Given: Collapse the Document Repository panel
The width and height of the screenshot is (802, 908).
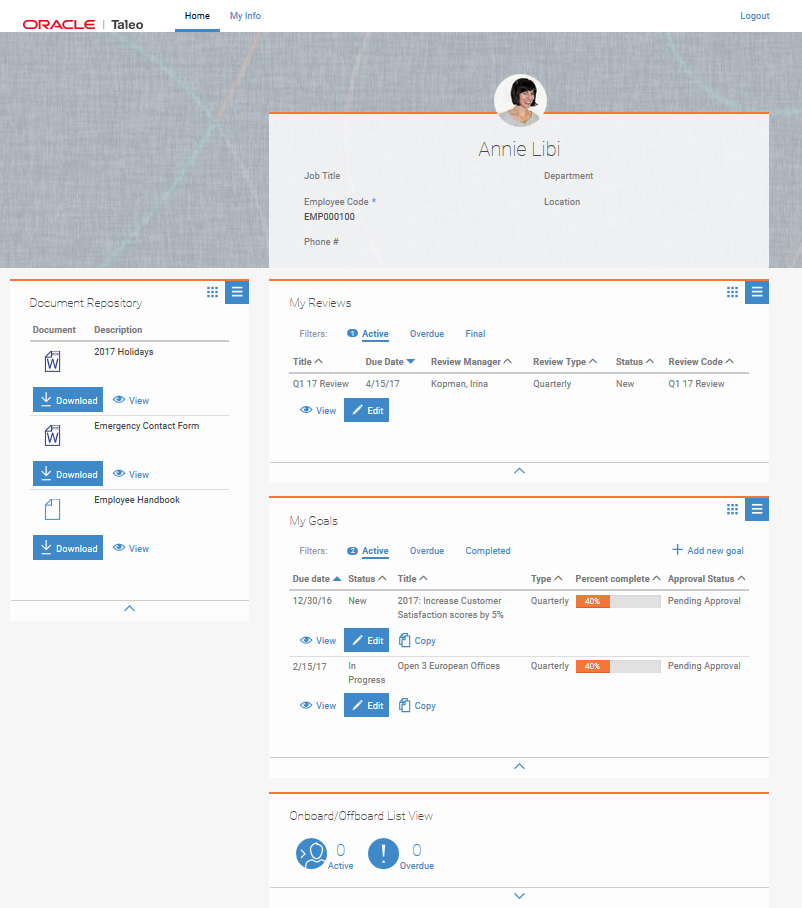Looking at the screenshot, I should pyautogui.click(x=130, y=609).
